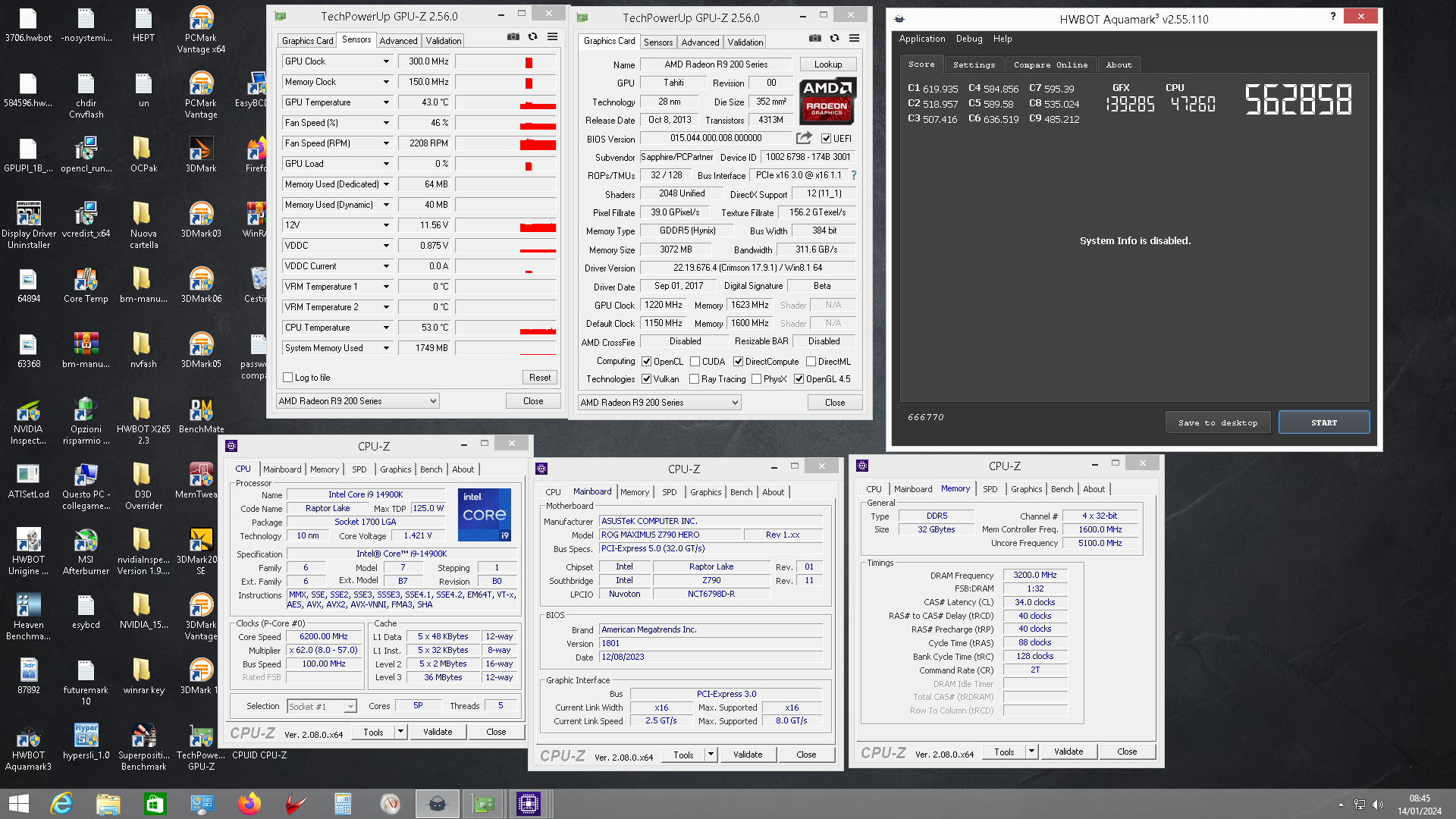Expand the Fan Speed (RPM) dropdown

coord(386,143)
